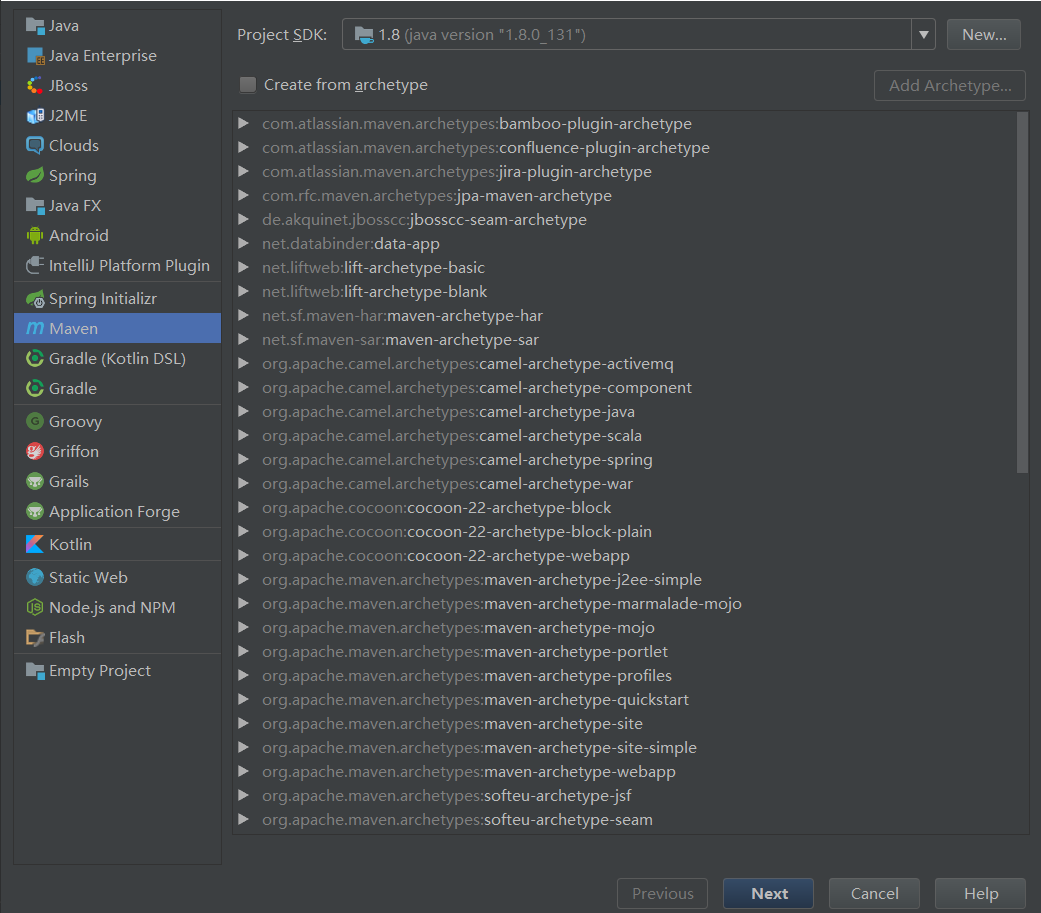Click the archetype list vertical scrollbar

(x=1022, y=292)
